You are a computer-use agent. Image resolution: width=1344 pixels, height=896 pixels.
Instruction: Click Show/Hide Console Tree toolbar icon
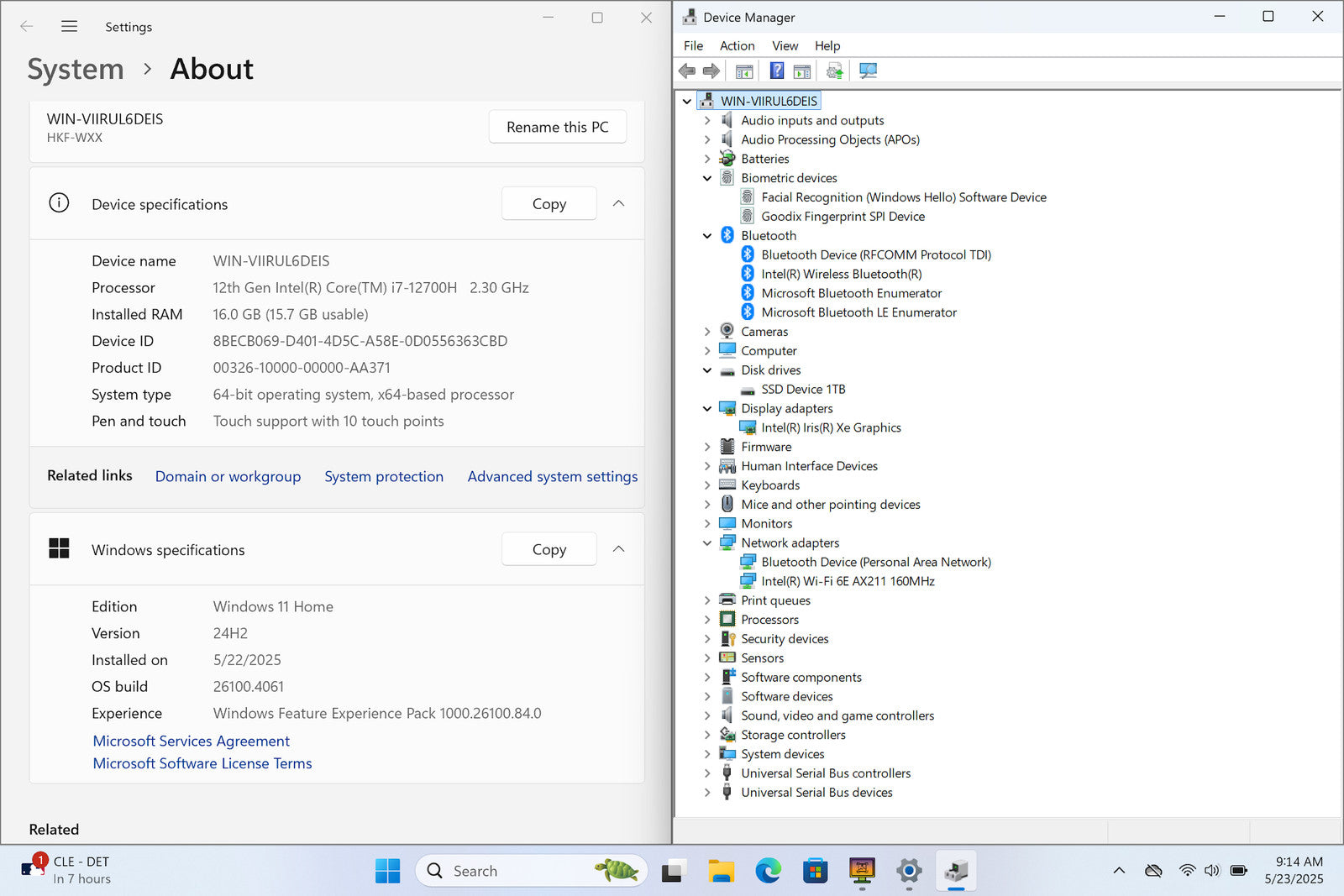pyautogui.click(x=744, y=71)
